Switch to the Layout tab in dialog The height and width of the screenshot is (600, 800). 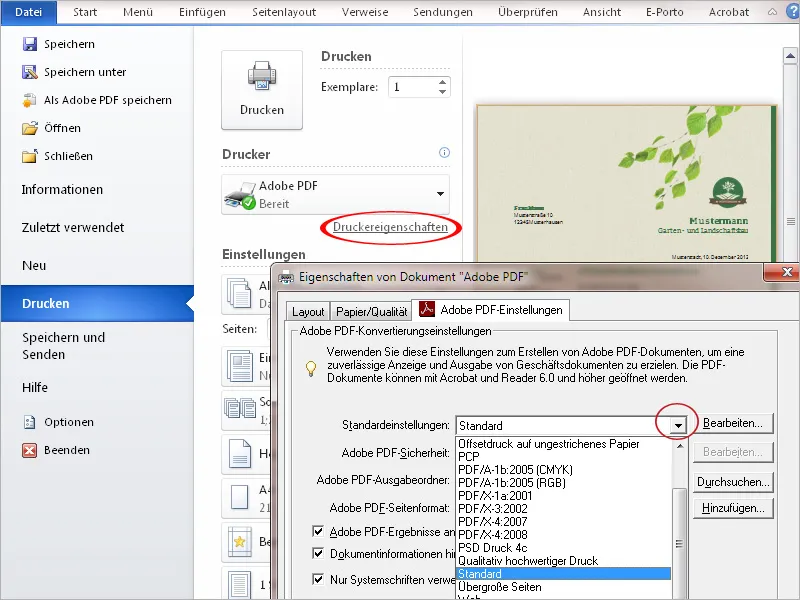308,311
